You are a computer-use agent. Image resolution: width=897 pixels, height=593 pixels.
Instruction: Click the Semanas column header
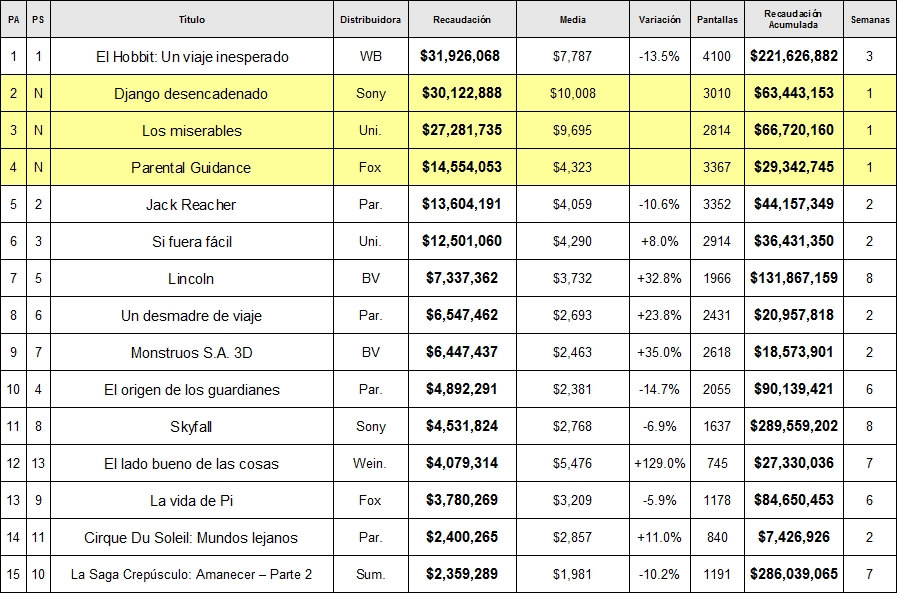(870, 19)
